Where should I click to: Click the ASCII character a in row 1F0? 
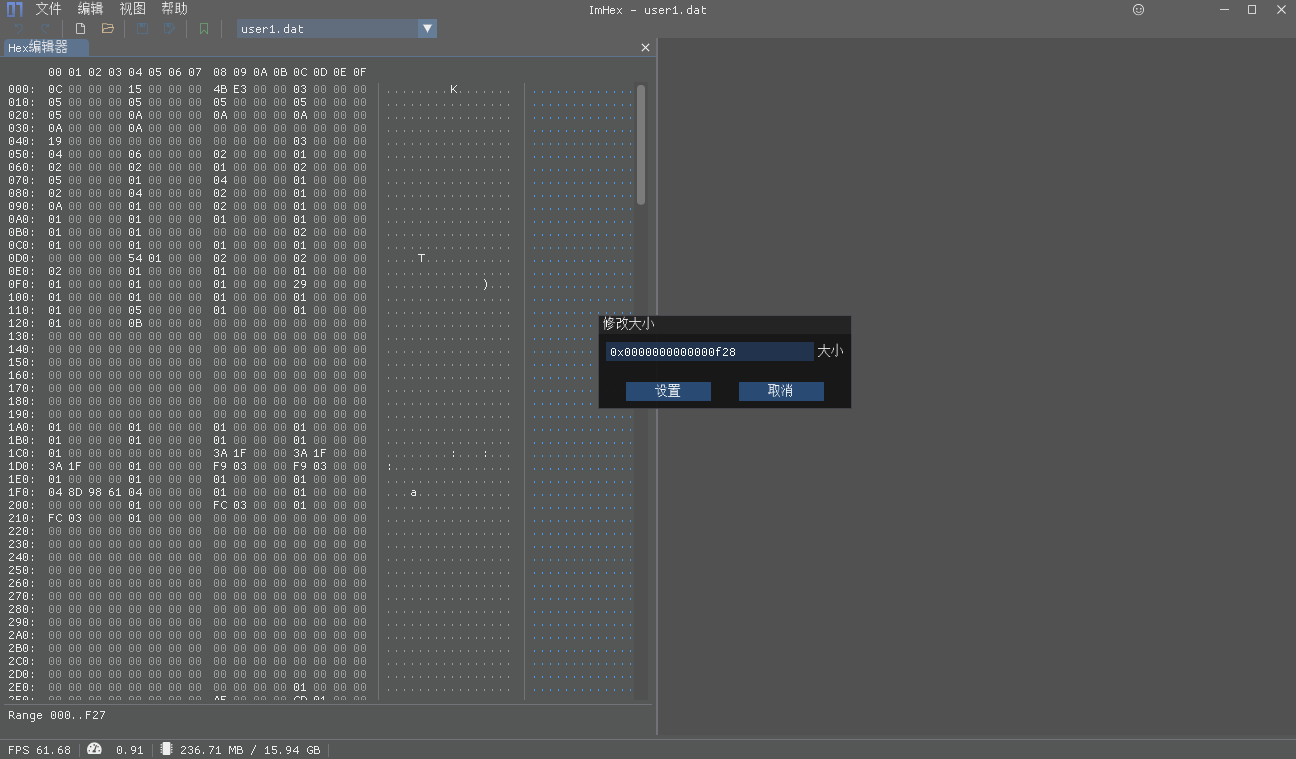click(414, 493)
